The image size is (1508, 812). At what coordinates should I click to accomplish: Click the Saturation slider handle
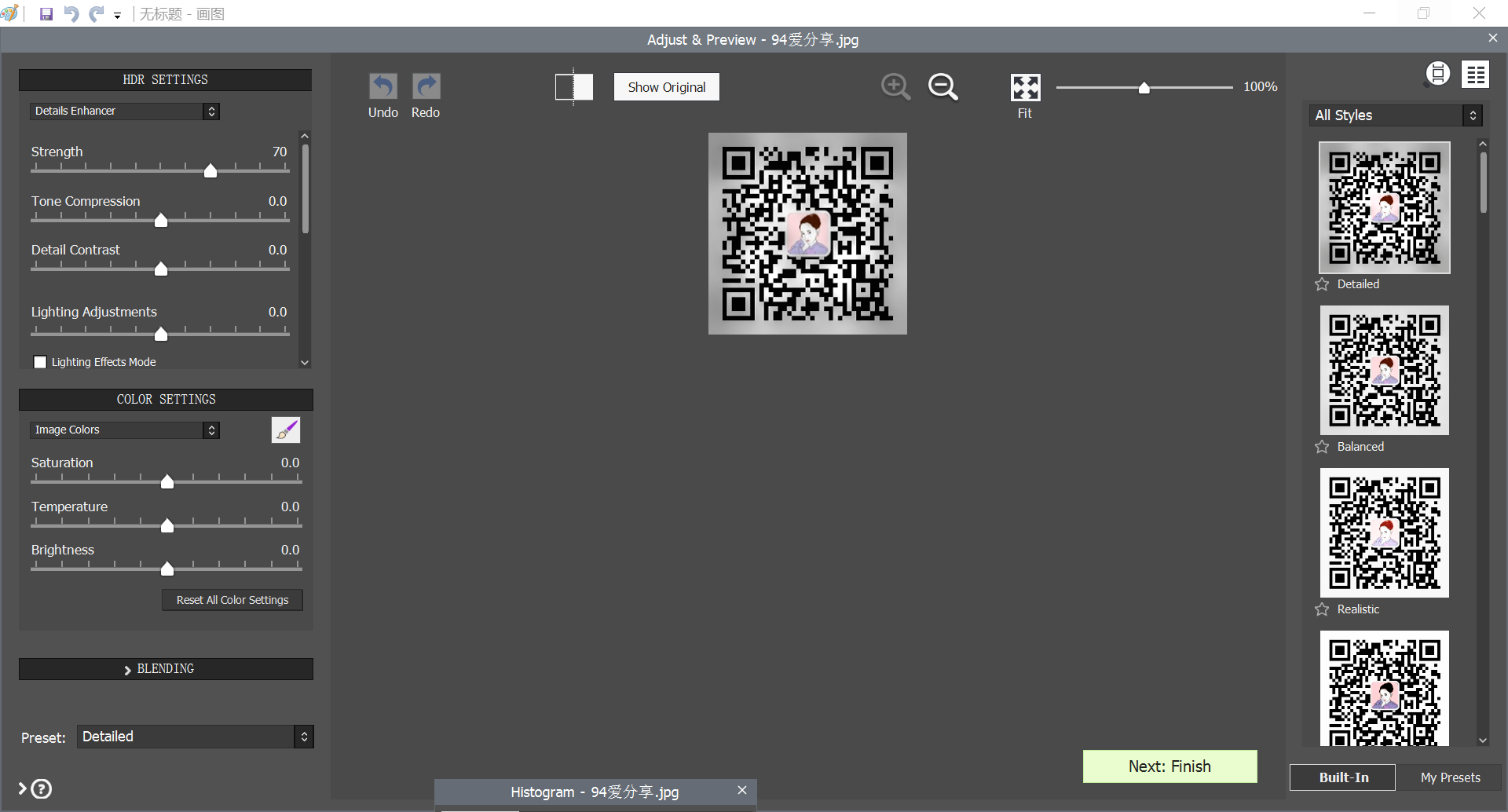pyautogui.click(x=167, y=481)
